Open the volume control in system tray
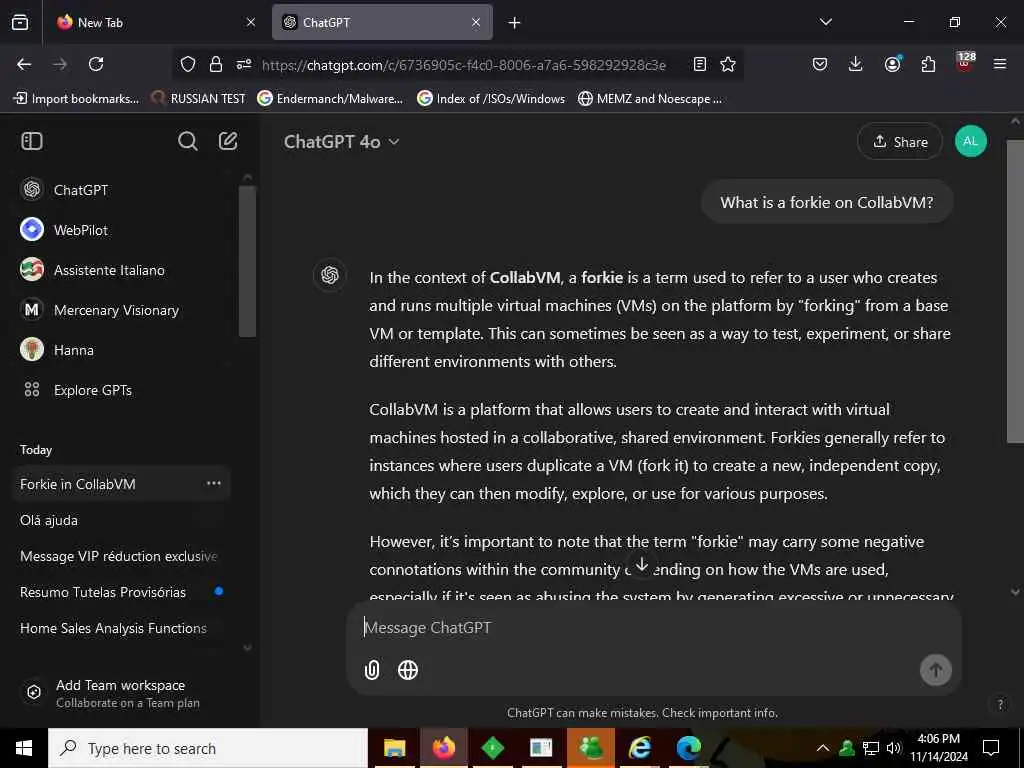Viewport: 1024px width, 768px height. (x=893, y=748)
